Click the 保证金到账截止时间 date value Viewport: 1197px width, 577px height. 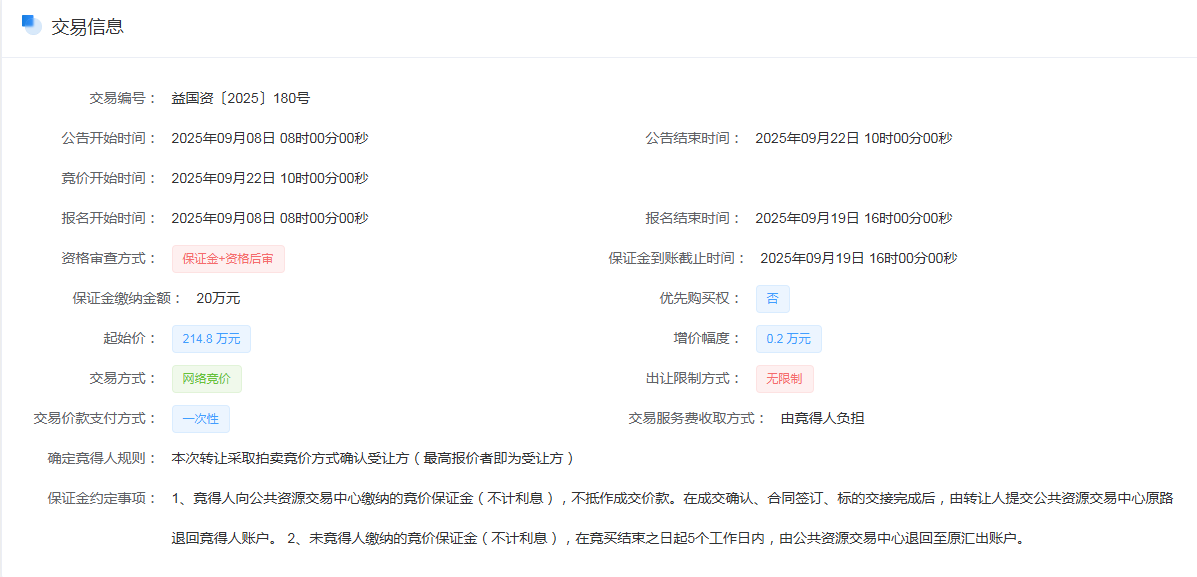[858, 258]
